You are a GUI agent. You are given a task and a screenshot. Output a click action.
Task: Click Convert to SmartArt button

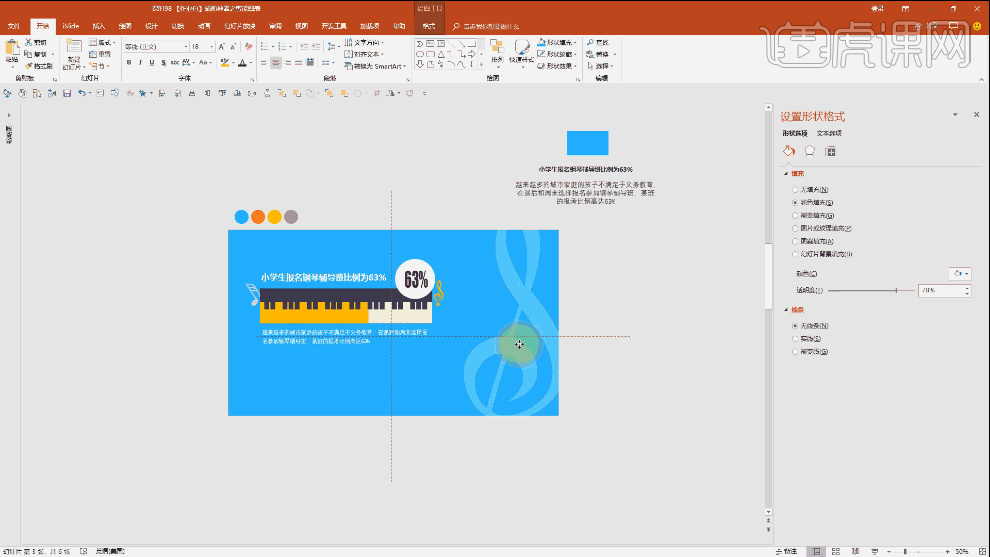coord(375,66)
